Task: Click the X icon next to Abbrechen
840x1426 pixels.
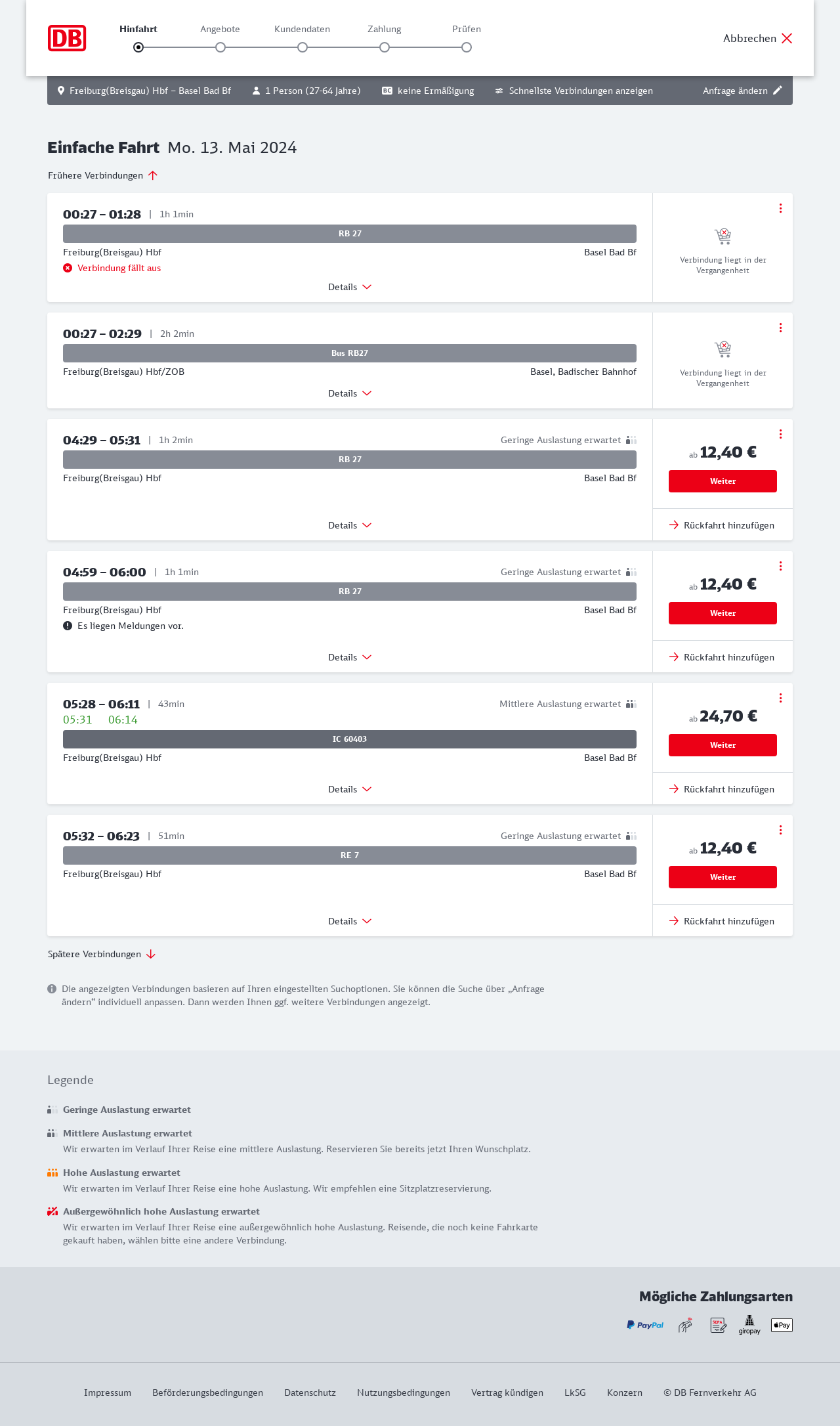Action: 787,38
